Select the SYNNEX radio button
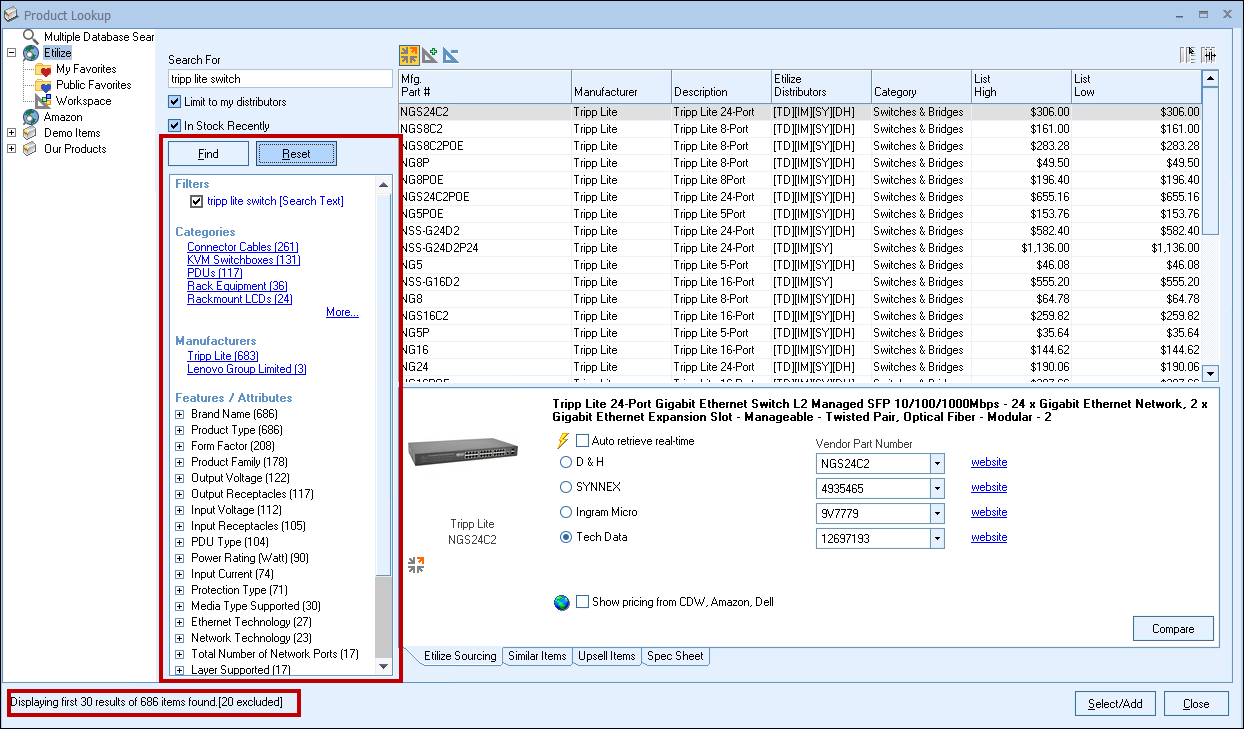The width and height of the screenshot is (1244, 729). tap(566, 487)
